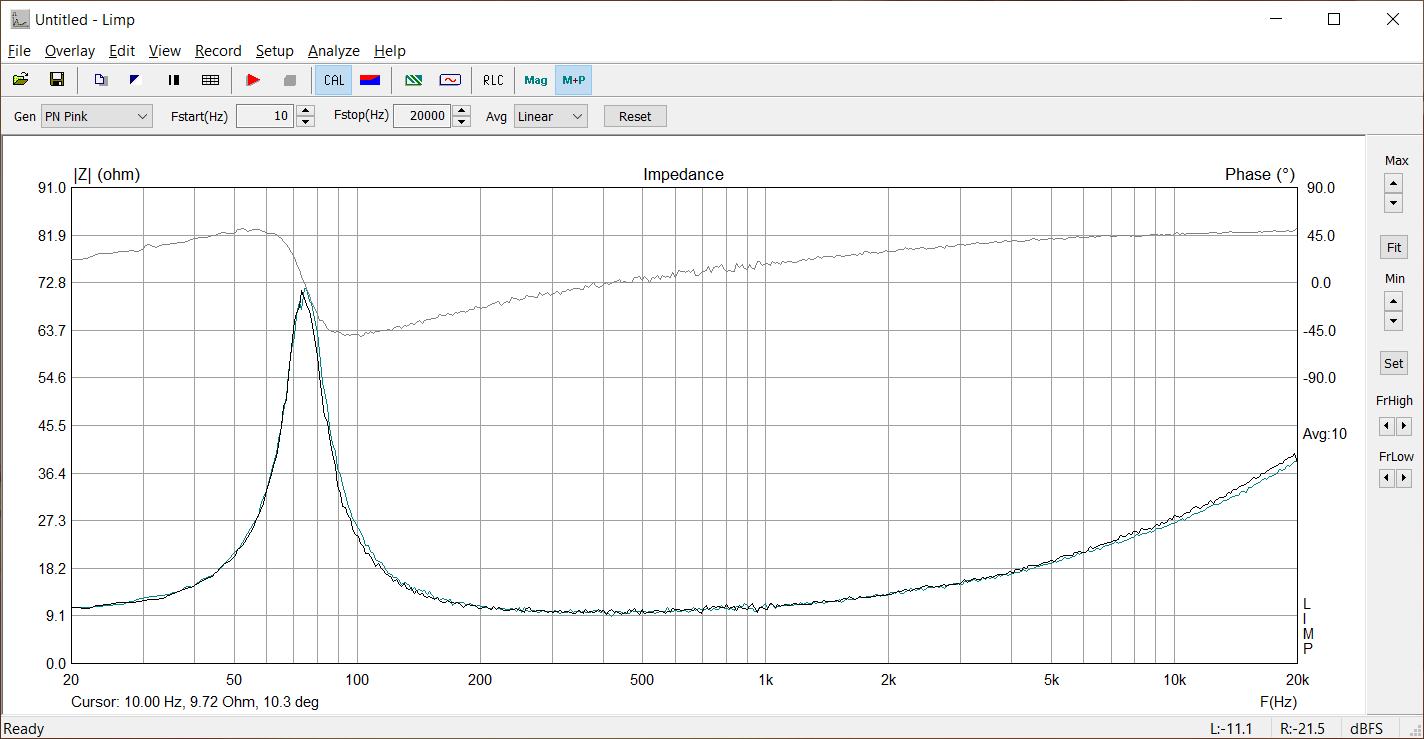The width and height of the screenshot is (1424, 739).
Task: Open the Analyze menu
Action: (x=333, y=51)
